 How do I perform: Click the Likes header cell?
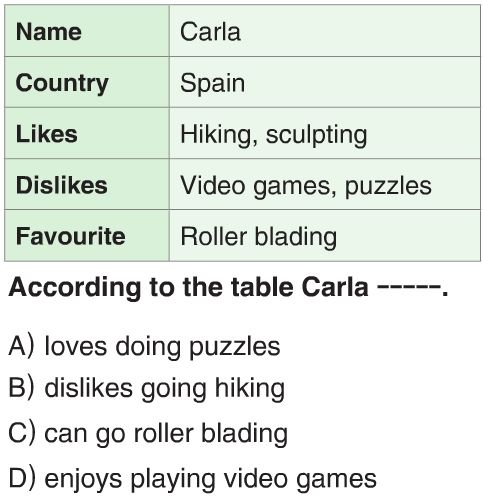pyautogui.click(x=87, y=133)
